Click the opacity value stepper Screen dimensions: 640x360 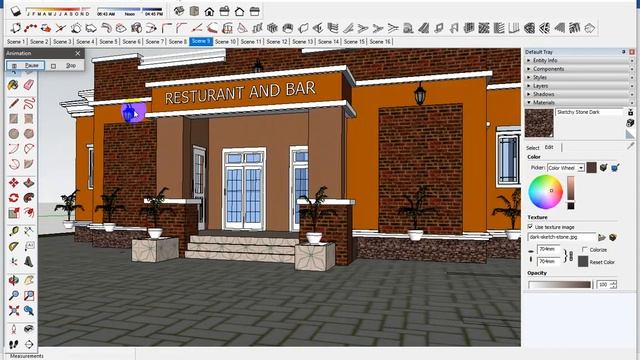tap(613, 284)
